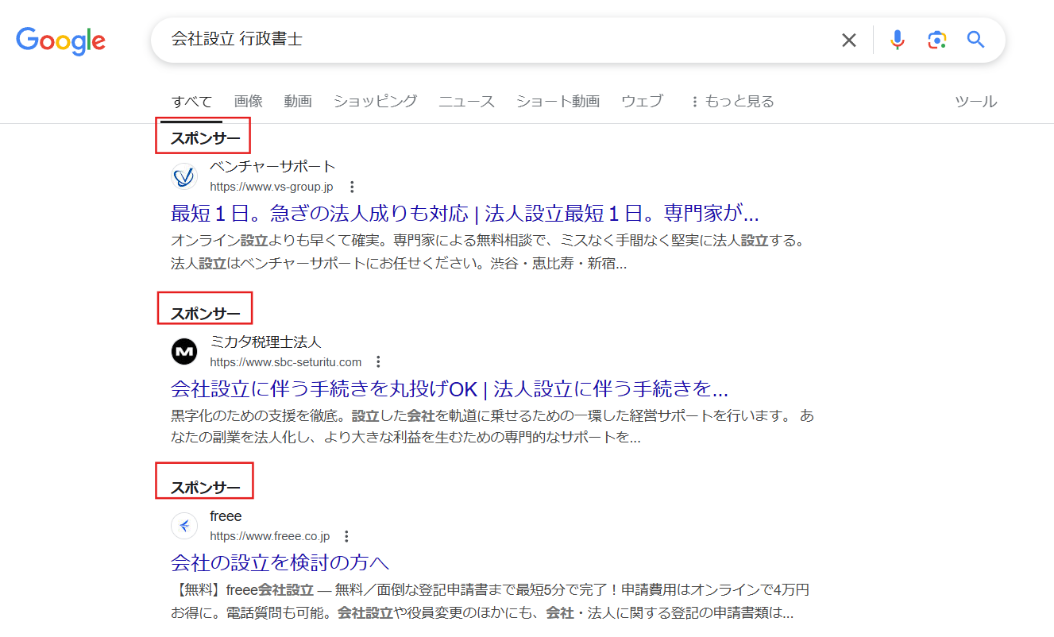
Task: Switch to the 動画 tab
Action: tap(297, 101)
